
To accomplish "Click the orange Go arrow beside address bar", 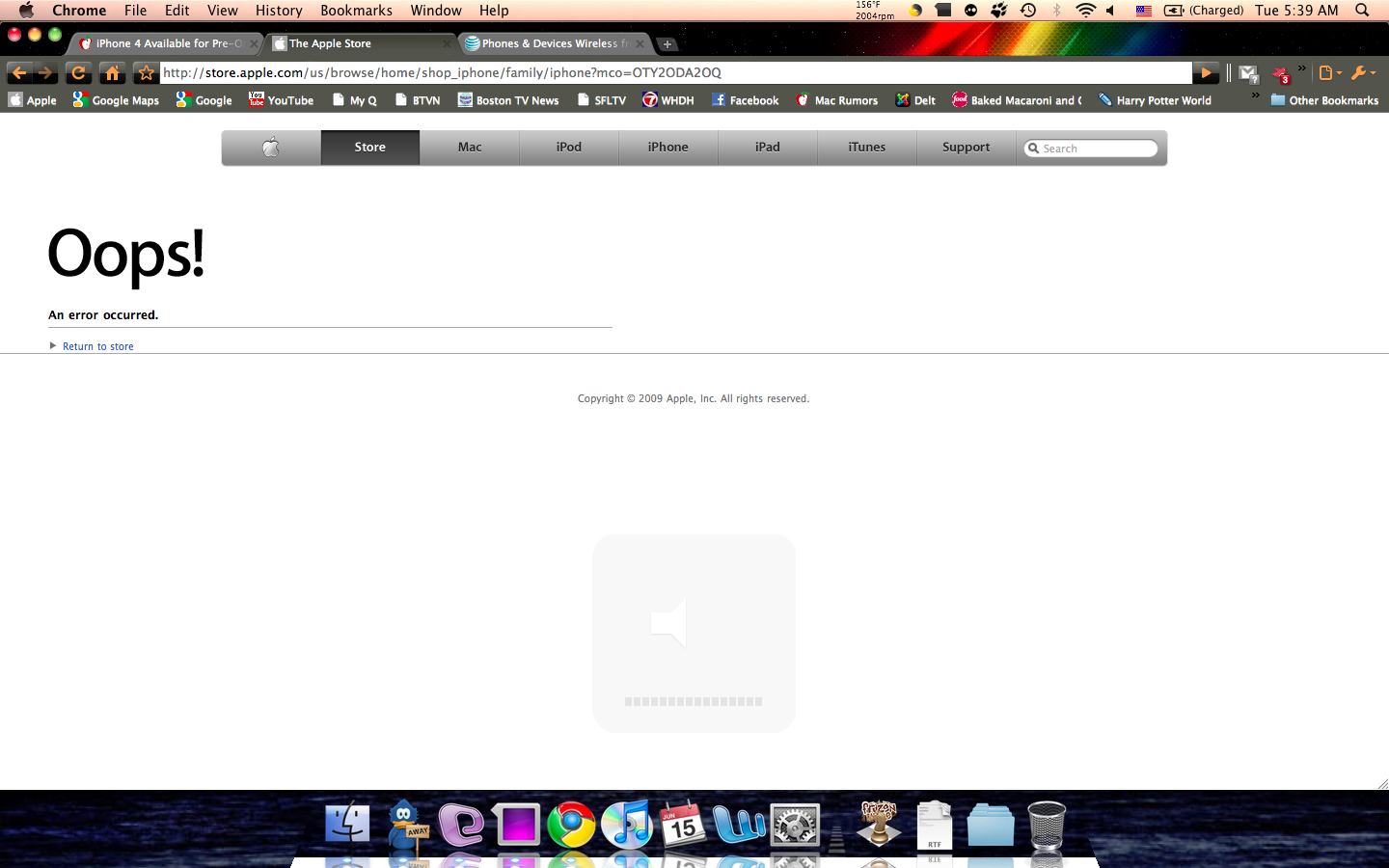I will [x=1206, y=72].
